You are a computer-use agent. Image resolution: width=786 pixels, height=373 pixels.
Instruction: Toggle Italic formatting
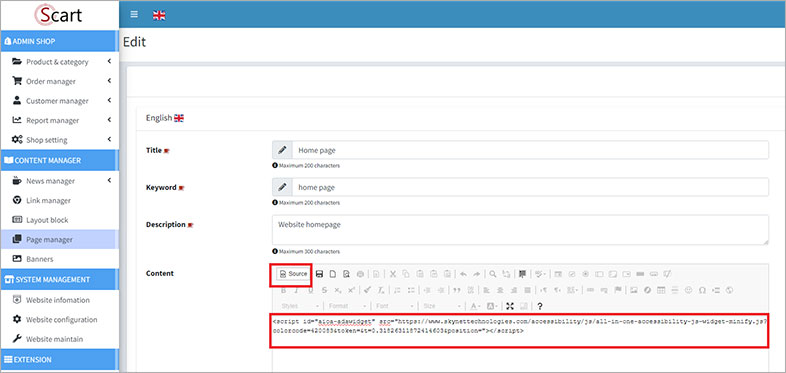coord(296,290)
